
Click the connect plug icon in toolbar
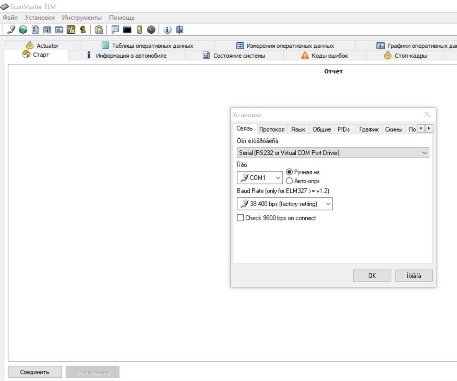pos(11,30)
